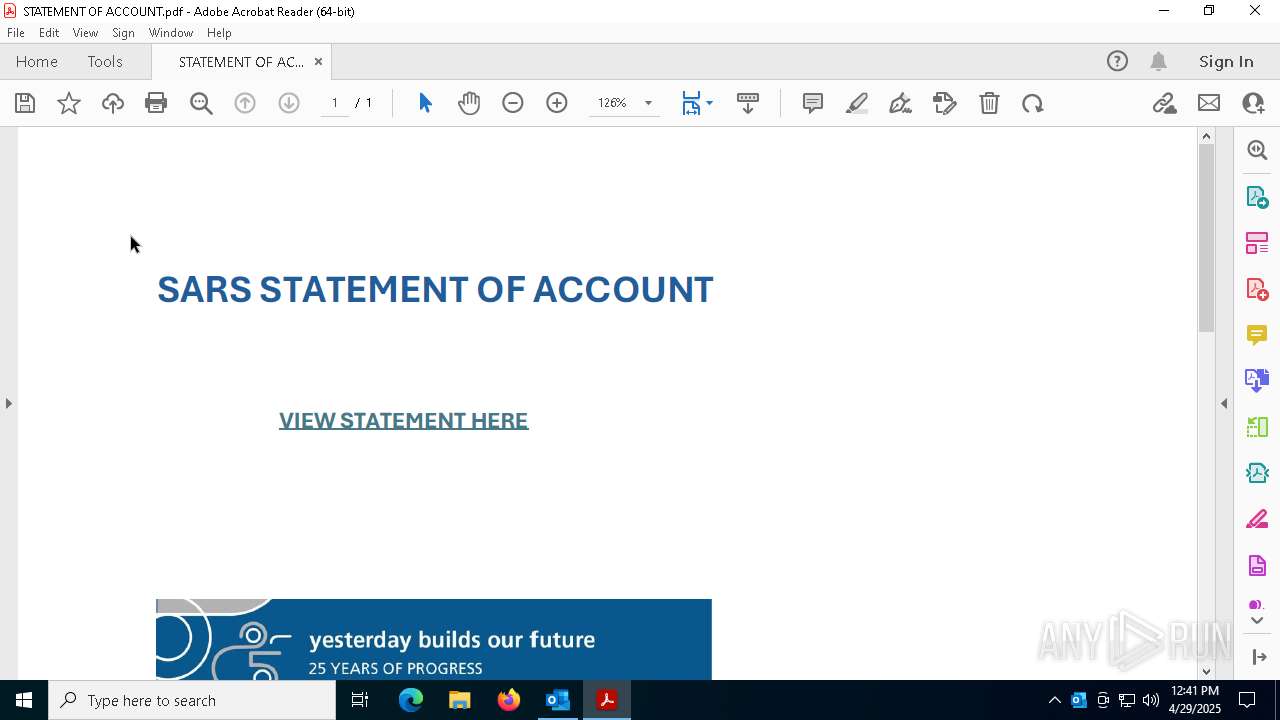Open the Sign menu

pos(123,32)
